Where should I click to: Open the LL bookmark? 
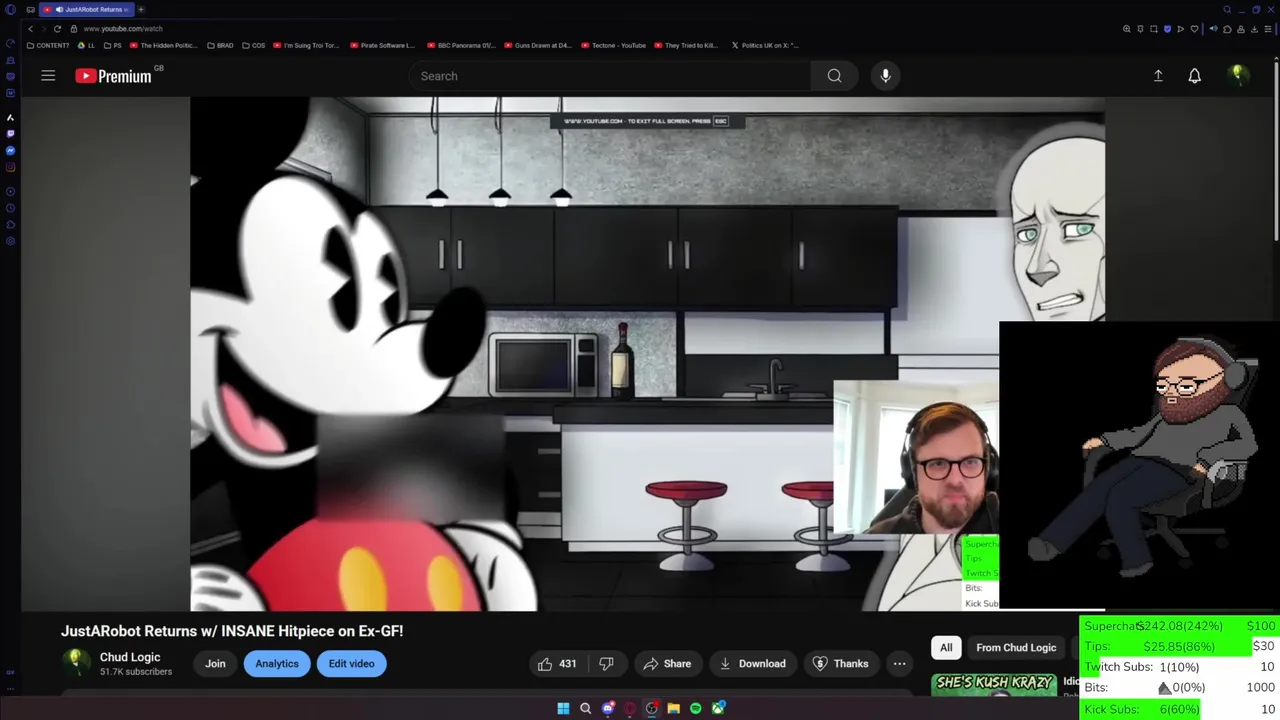(x=87, y=45)
